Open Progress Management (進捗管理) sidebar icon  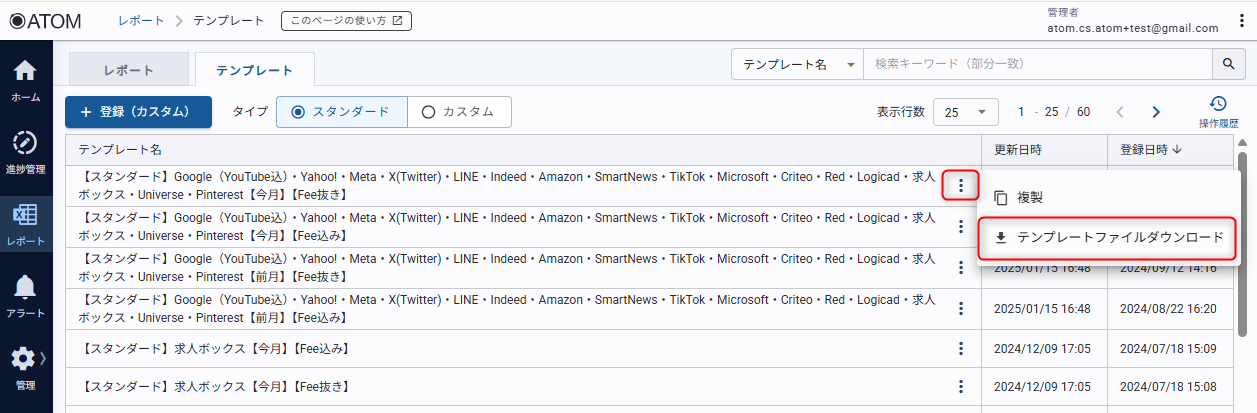26,150
